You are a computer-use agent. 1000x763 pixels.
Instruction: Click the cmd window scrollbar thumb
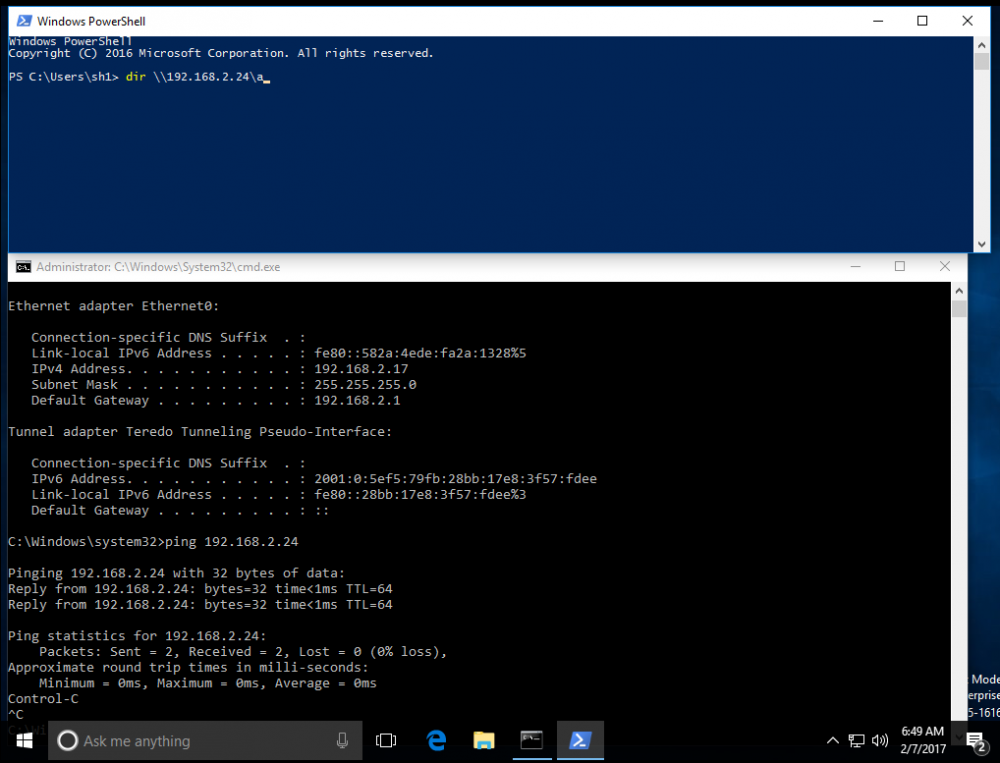pyautogui.click(x=959, y=309)
